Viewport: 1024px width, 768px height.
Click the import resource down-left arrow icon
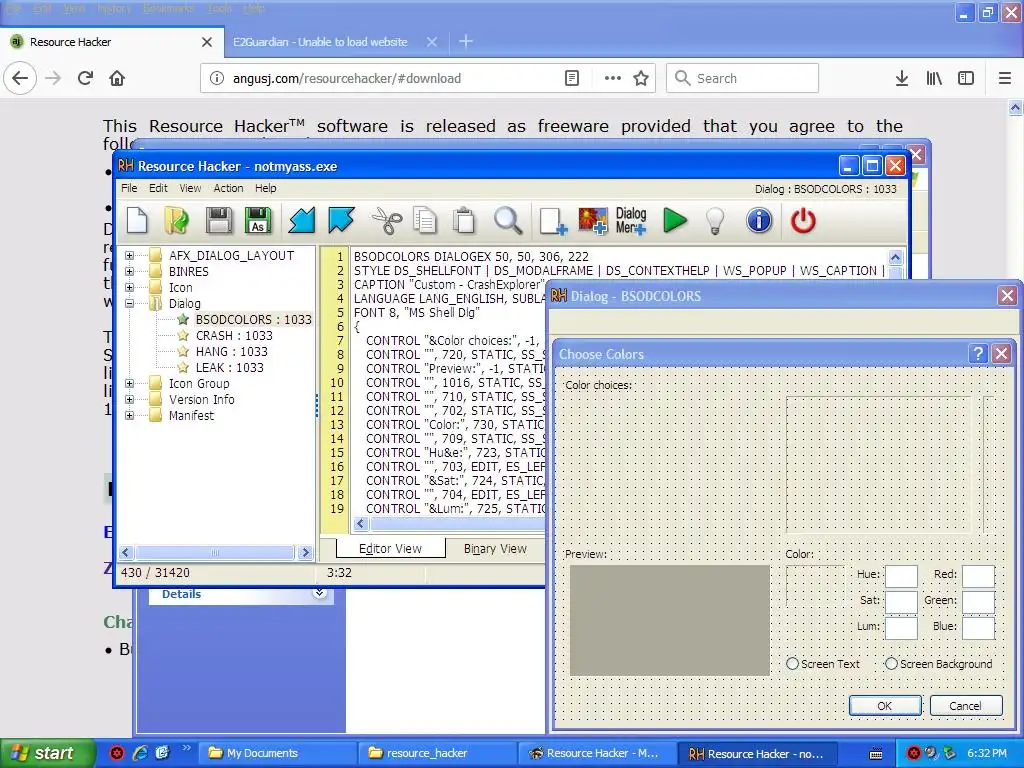(302, 221)
